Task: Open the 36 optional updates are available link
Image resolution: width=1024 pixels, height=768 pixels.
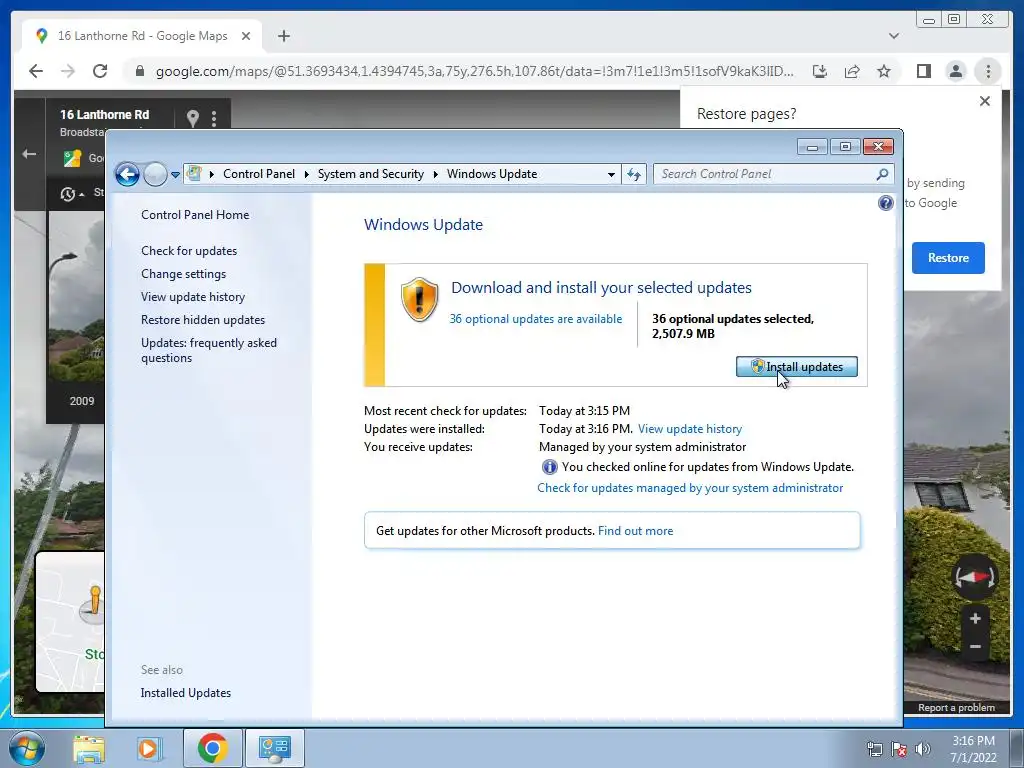Action: point(536,319)
